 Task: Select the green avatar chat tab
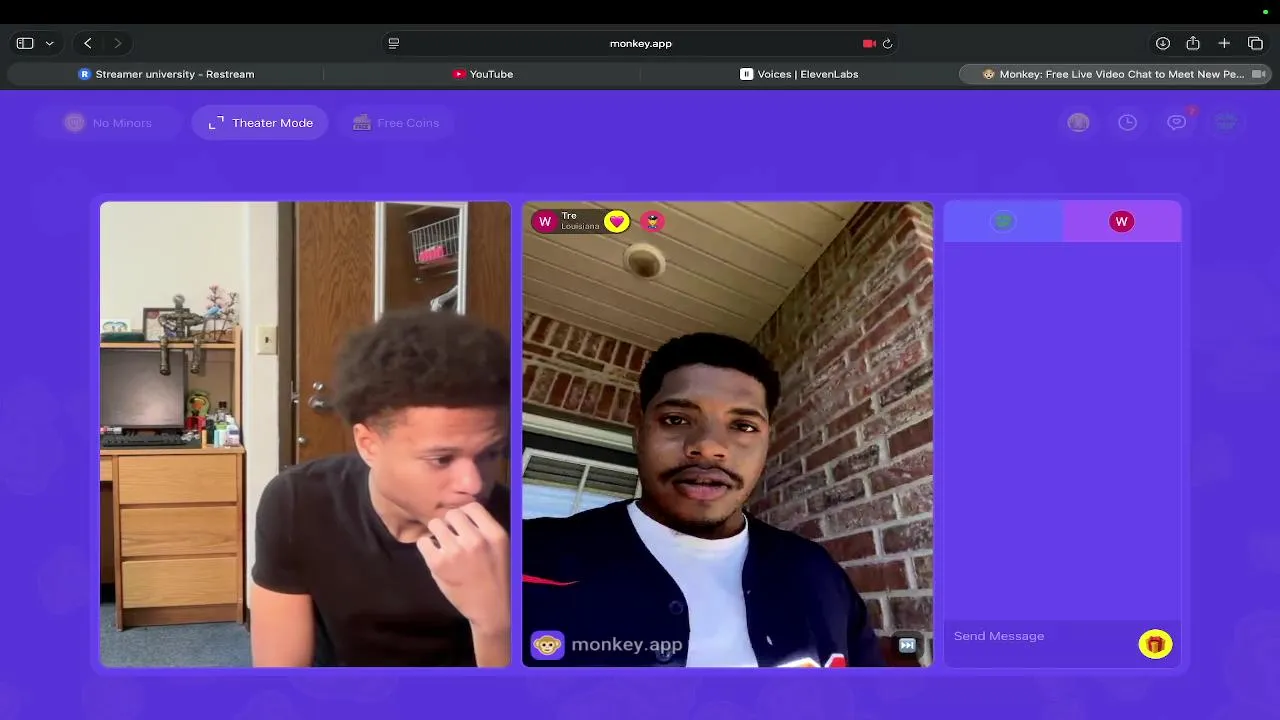1003,221
